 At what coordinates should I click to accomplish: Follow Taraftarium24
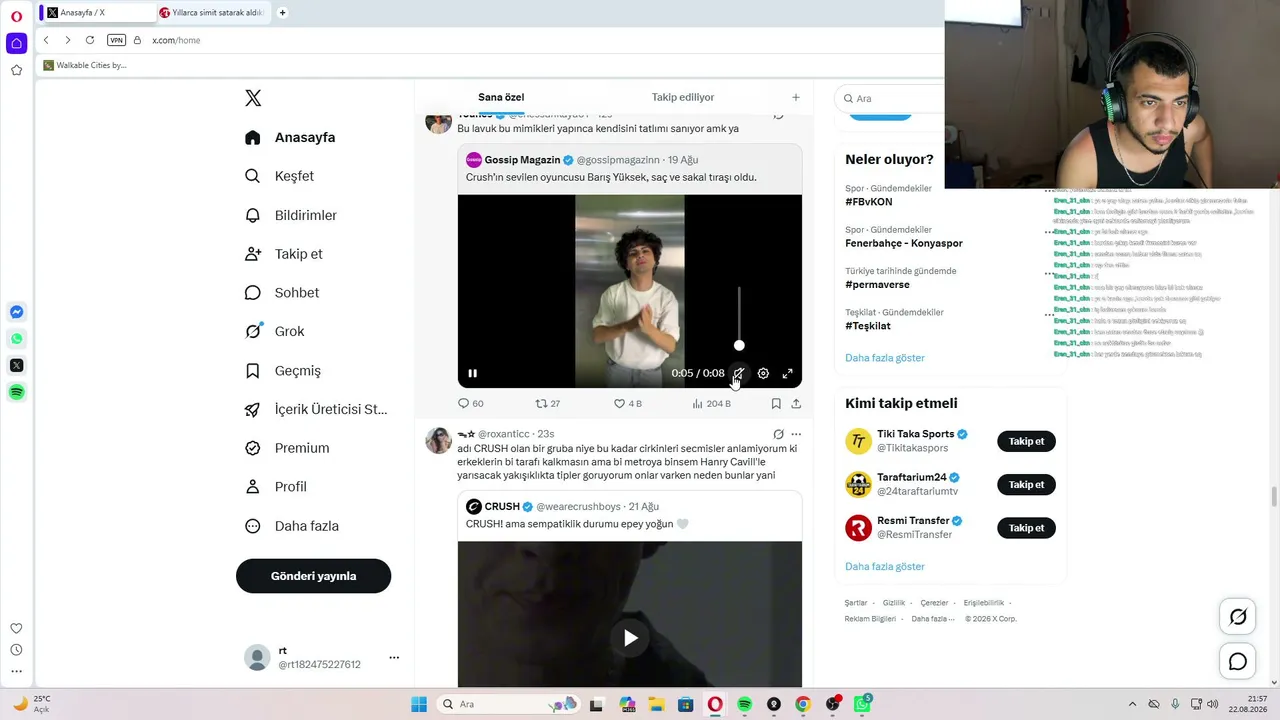tap(1026, 485)
